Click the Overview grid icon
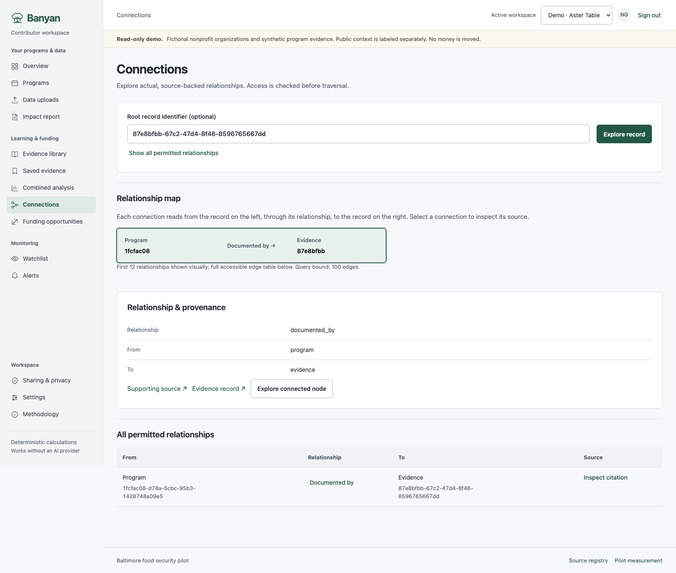 (15, 66)
